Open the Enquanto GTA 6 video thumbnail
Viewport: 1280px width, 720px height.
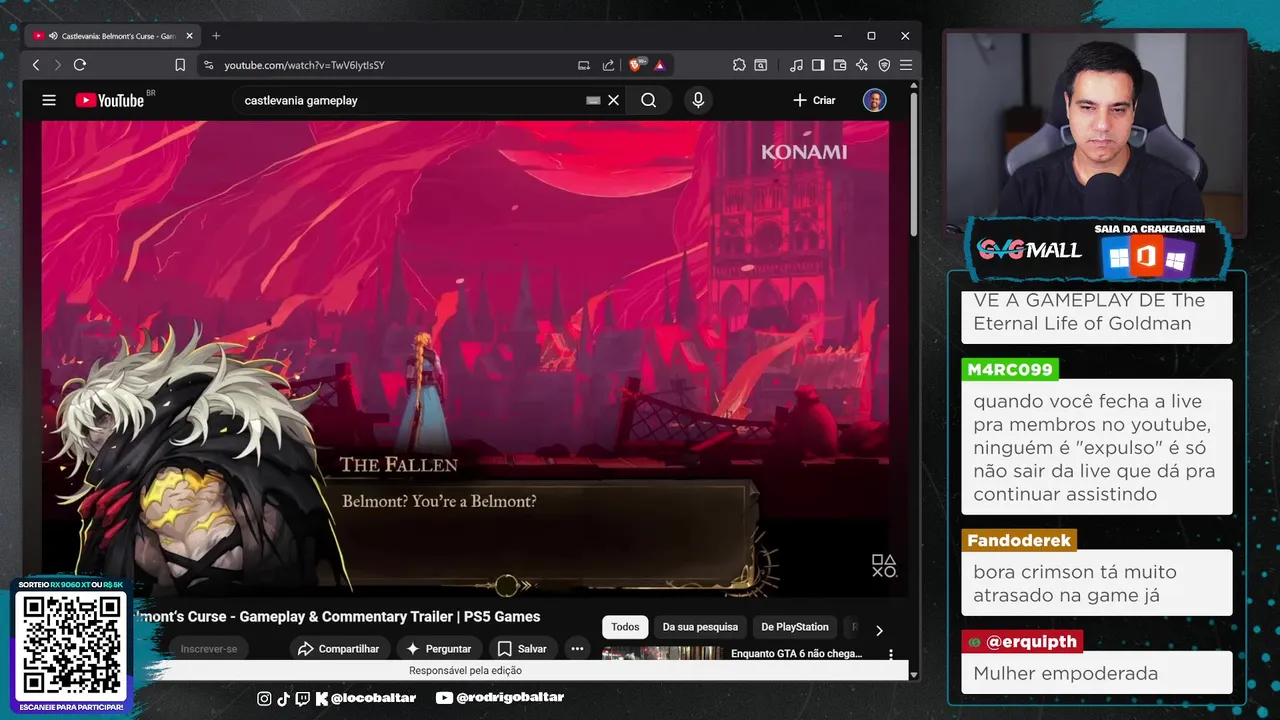click(663, 653)
